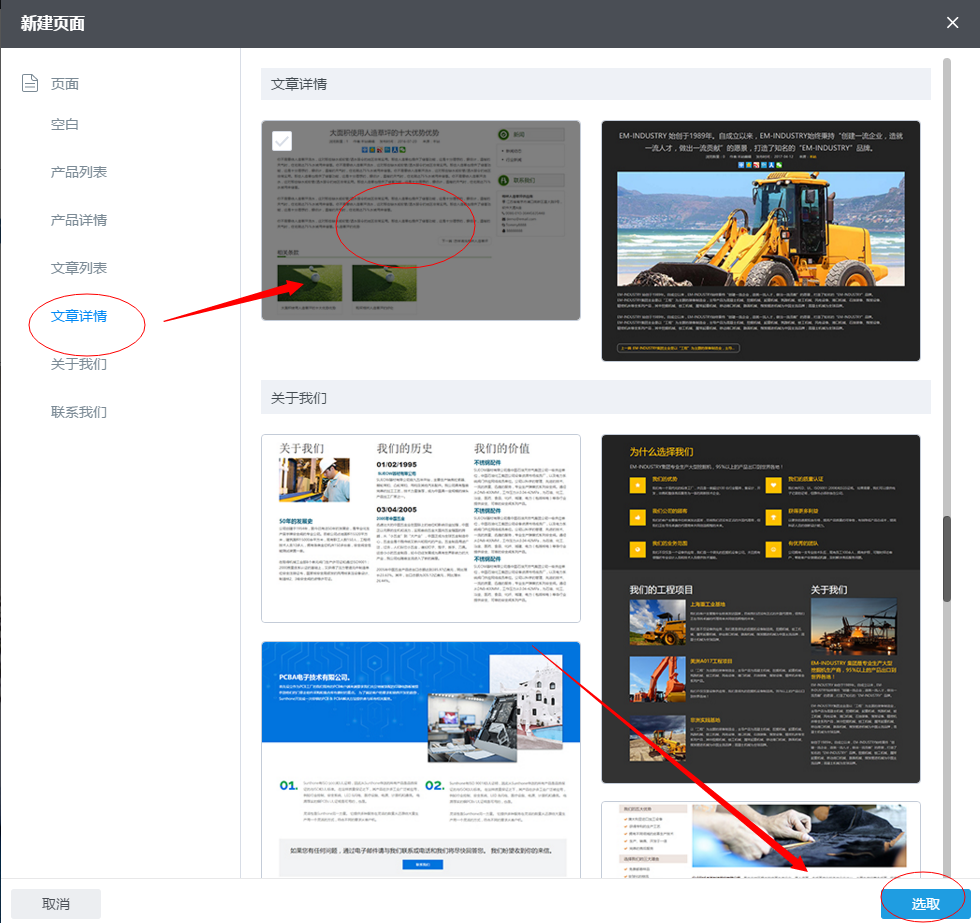Viewport: 980px width, 923px height.
Task: Pick the dark bulldozer article detail template
Action: click(760, 241)
